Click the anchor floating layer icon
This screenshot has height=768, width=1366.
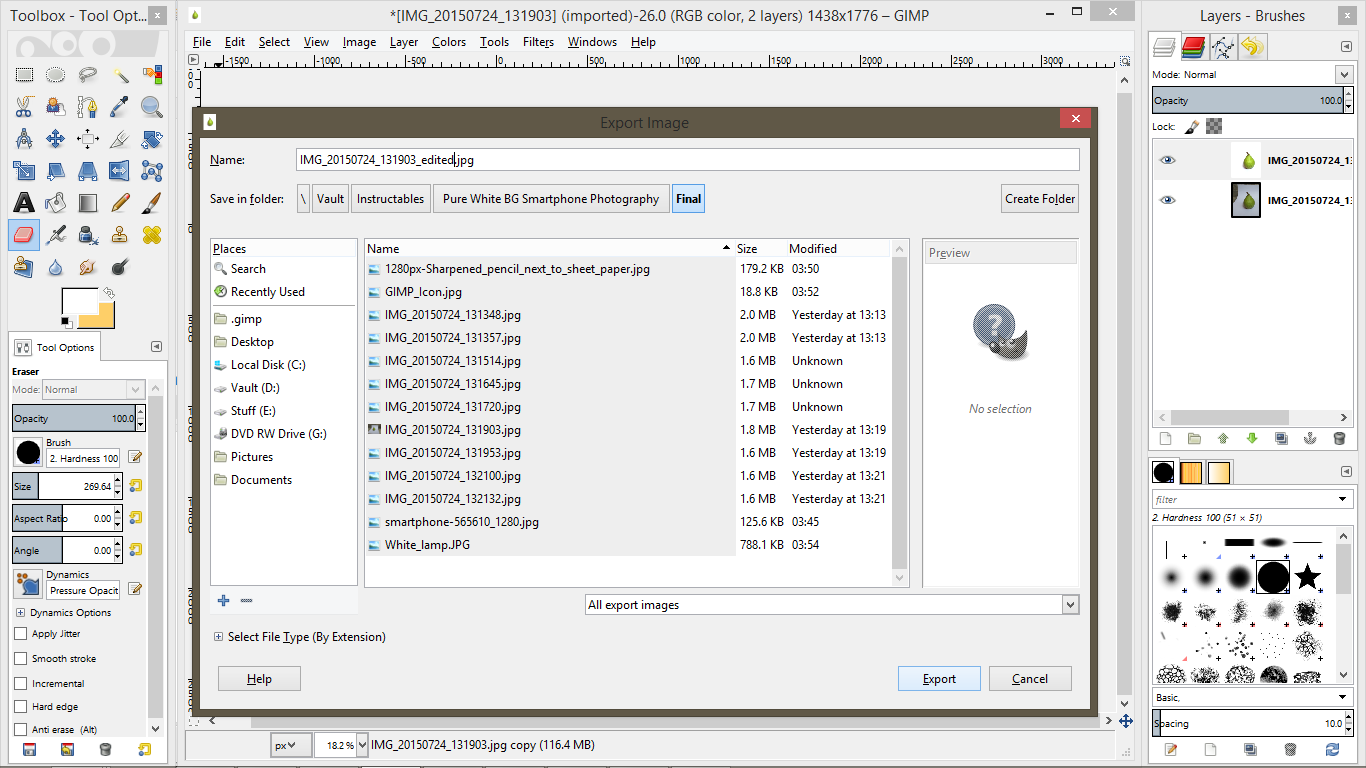pyautogui.click(x=1310, y=438)
